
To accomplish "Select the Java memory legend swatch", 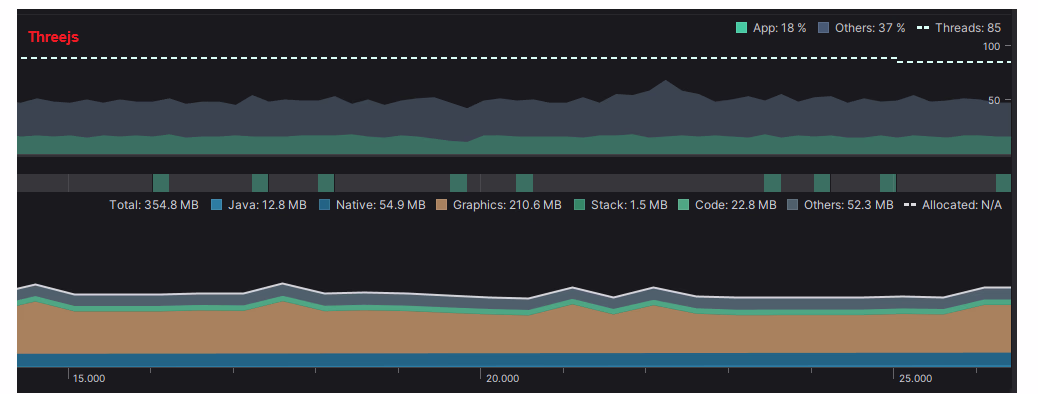I will click(216, 205).
